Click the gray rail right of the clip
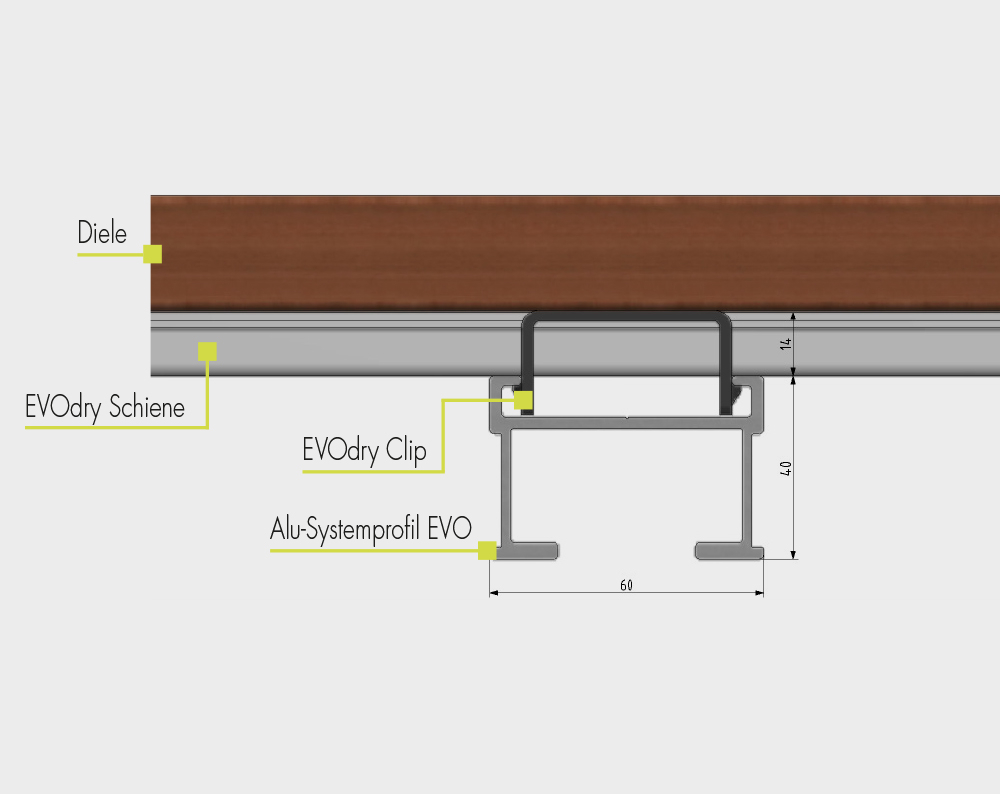Viewport: 1000px width, 794px height. tap(870, 350)
